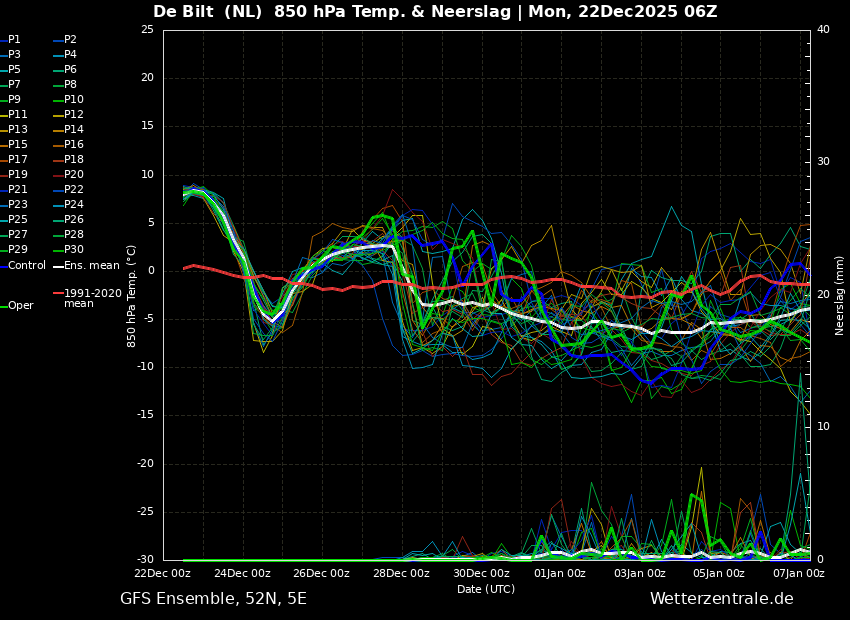Click the P19 legend entry
The height and width of the screenshot is (620, 850).
14,175
